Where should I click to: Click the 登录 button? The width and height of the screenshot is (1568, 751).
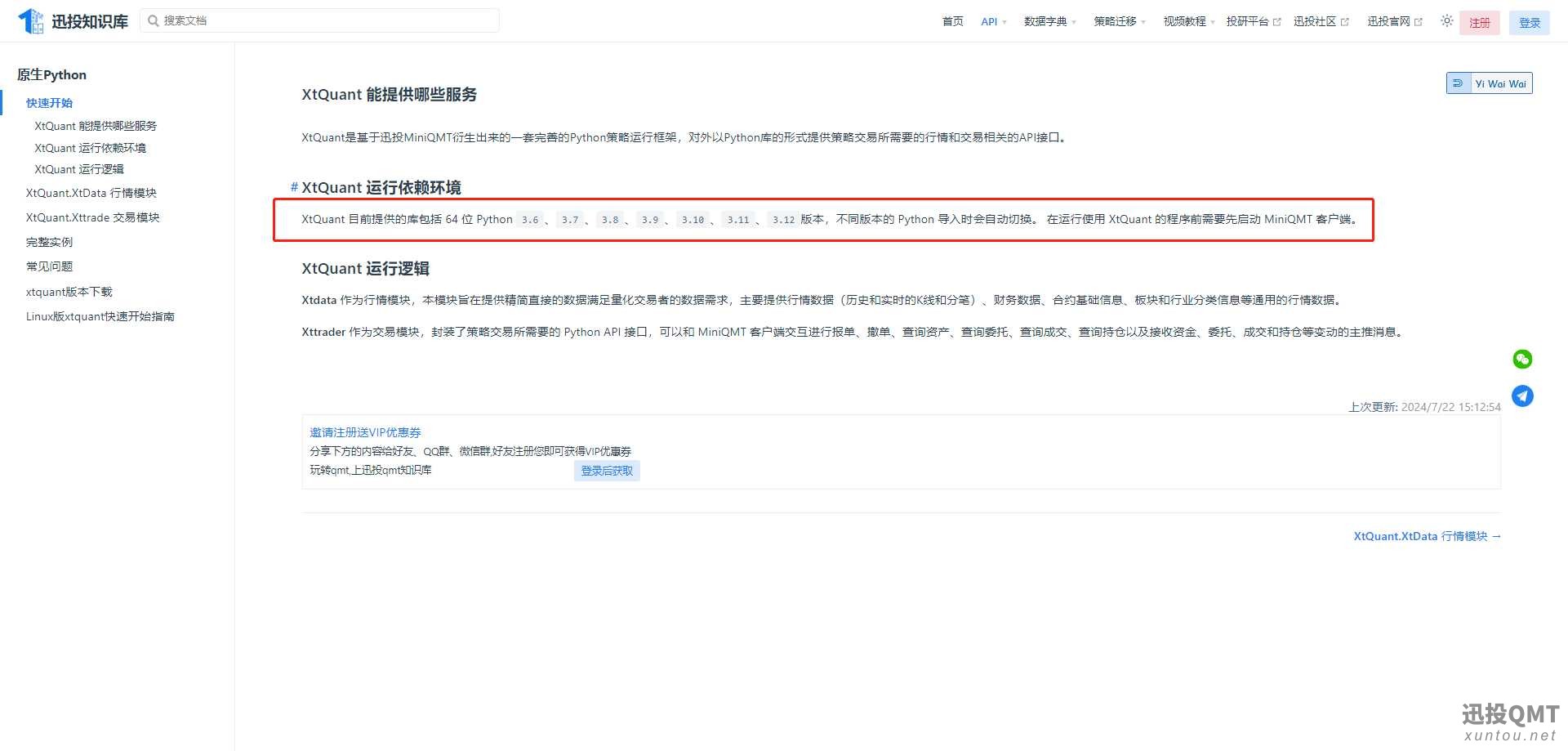(x=1530, y=23)
